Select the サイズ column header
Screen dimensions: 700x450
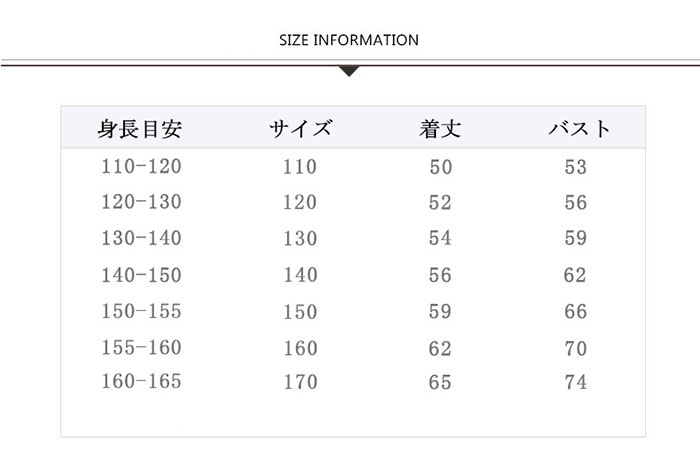point(300,129)
